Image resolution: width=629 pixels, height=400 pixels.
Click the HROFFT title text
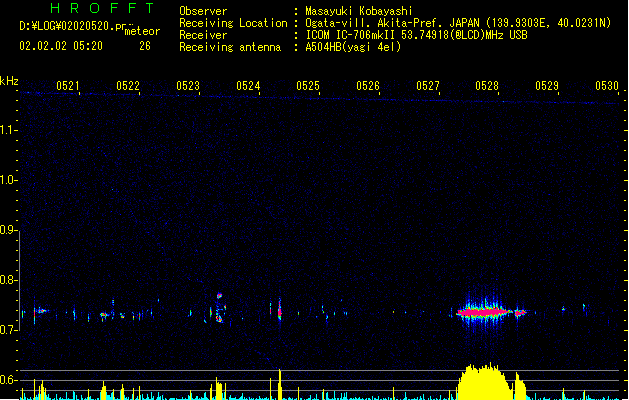coord(102,8)
